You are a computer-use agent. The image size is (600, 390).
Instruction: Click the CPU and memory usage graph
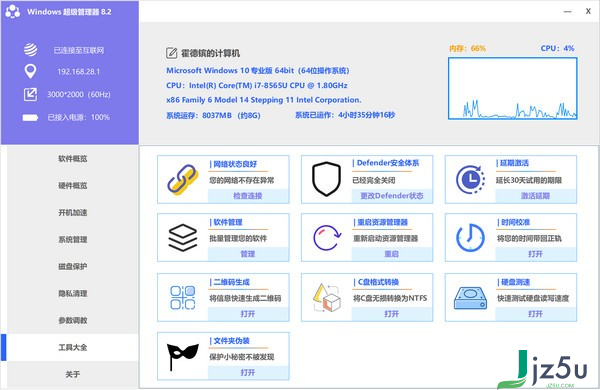click(x=512, y=88)
